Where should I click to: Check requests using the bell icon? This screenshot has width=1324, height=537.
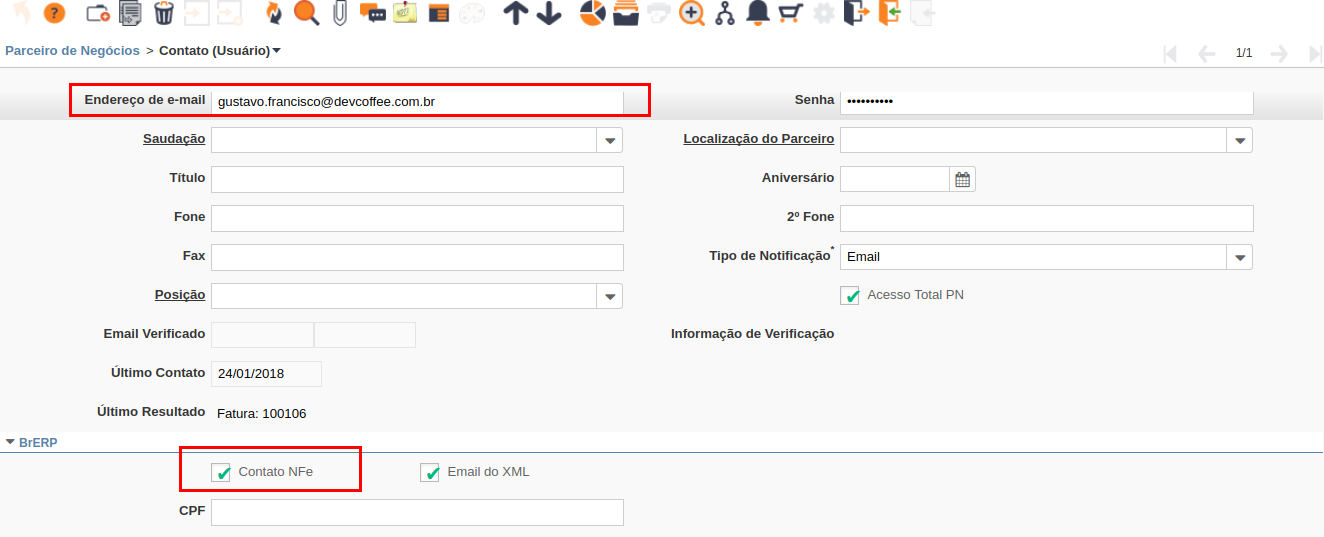[758, 13]
